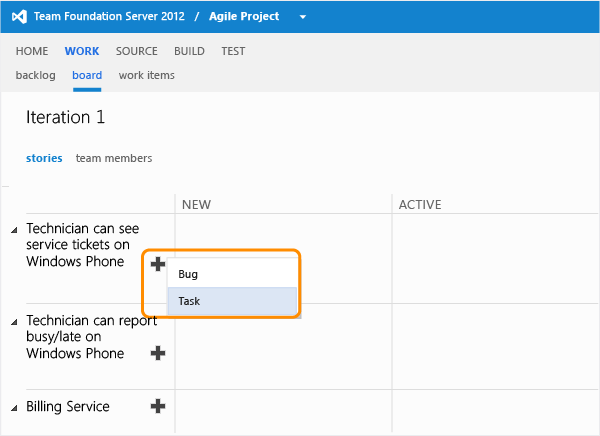Switch to stories grouping
Screen dimensions: 600x436
point(44,158)
